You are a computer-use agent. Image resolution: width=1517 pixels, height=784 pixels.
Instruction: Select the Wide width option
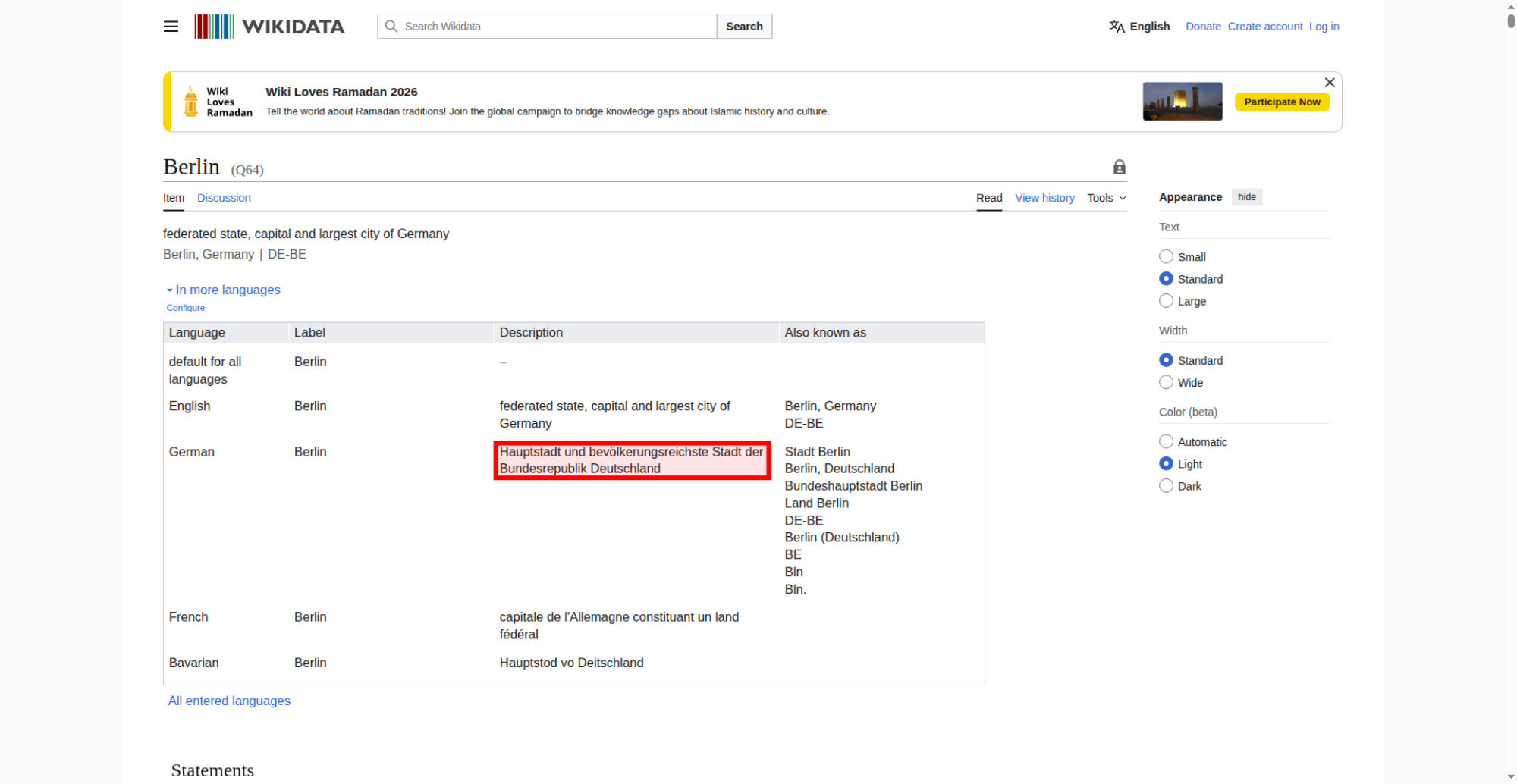1166,383
